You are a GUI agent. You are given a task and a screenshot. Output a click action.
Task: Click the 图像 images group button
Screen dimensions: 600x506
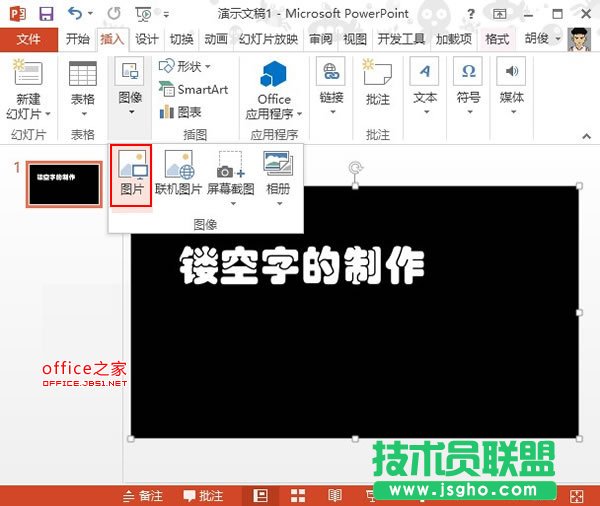click(130, 87)
